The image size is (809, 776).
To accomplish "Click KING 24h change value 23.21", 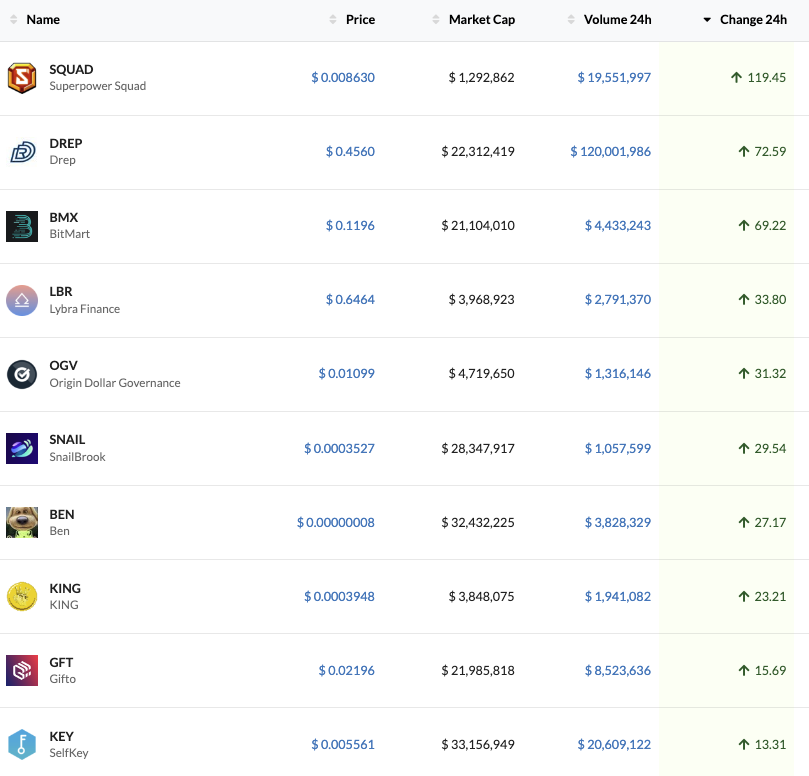I will 770,596.
